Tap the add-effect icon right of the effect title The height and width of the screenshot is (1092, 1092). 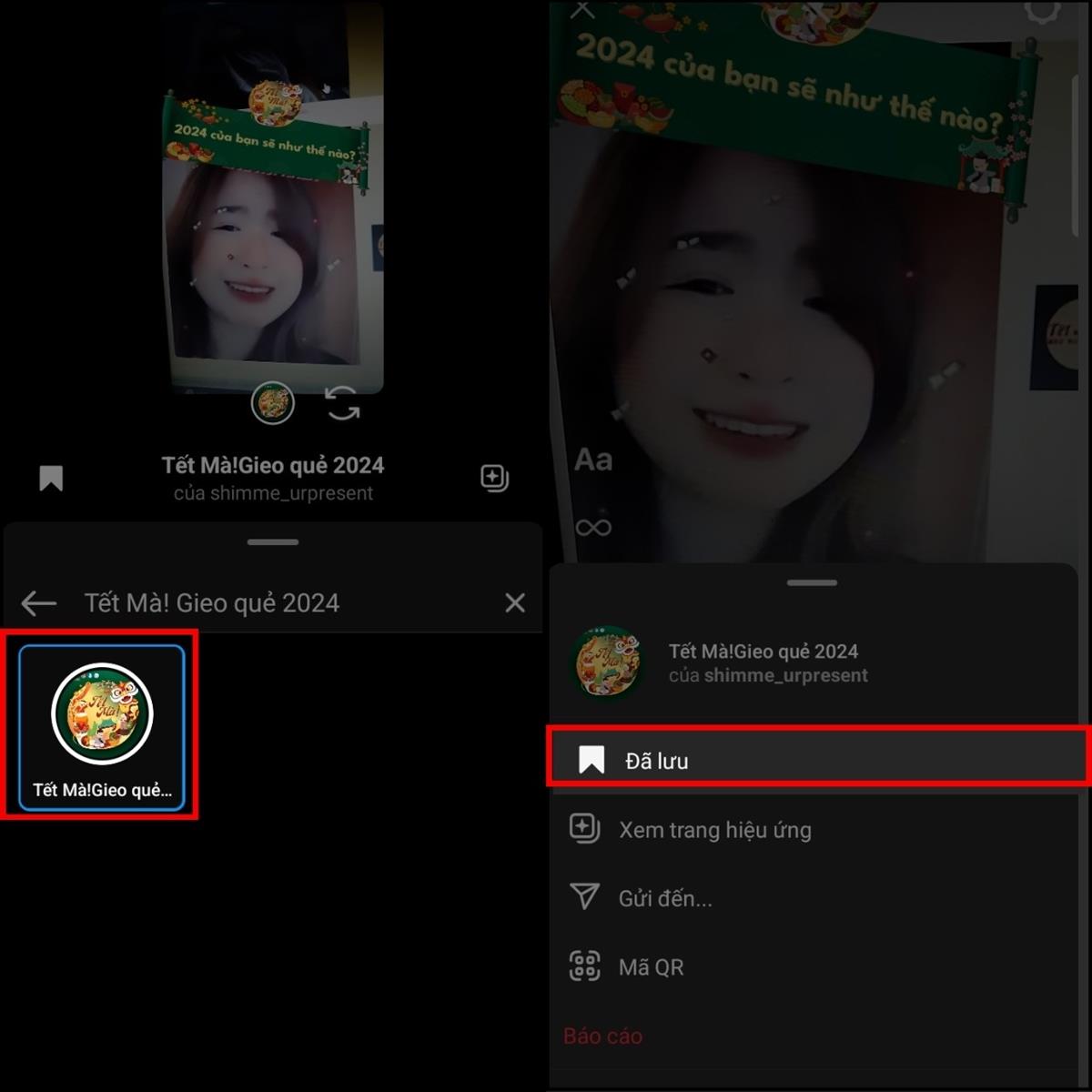click(x=494, y=478)
